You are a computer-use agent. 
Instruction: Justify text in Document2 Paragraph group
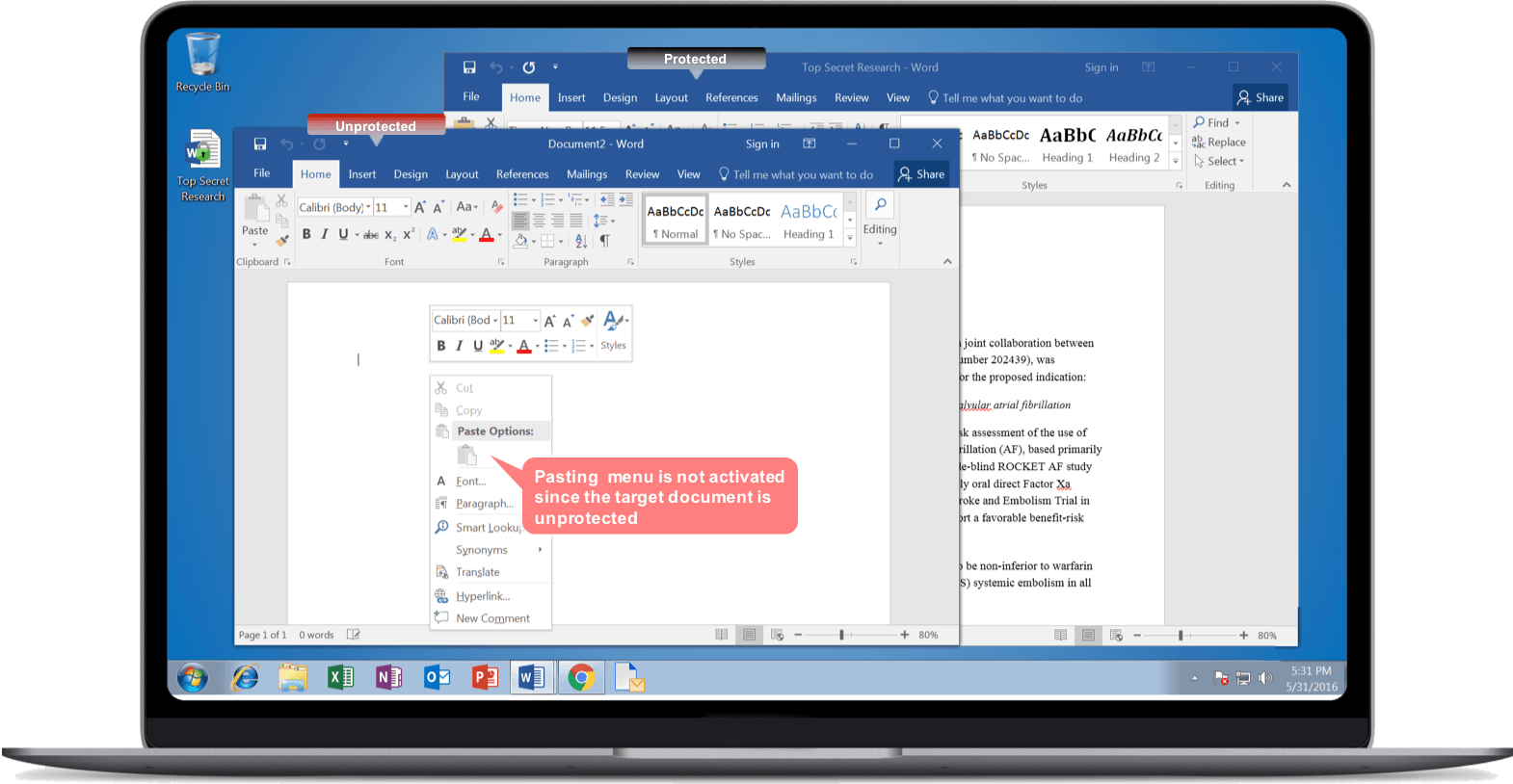(575, 221)
